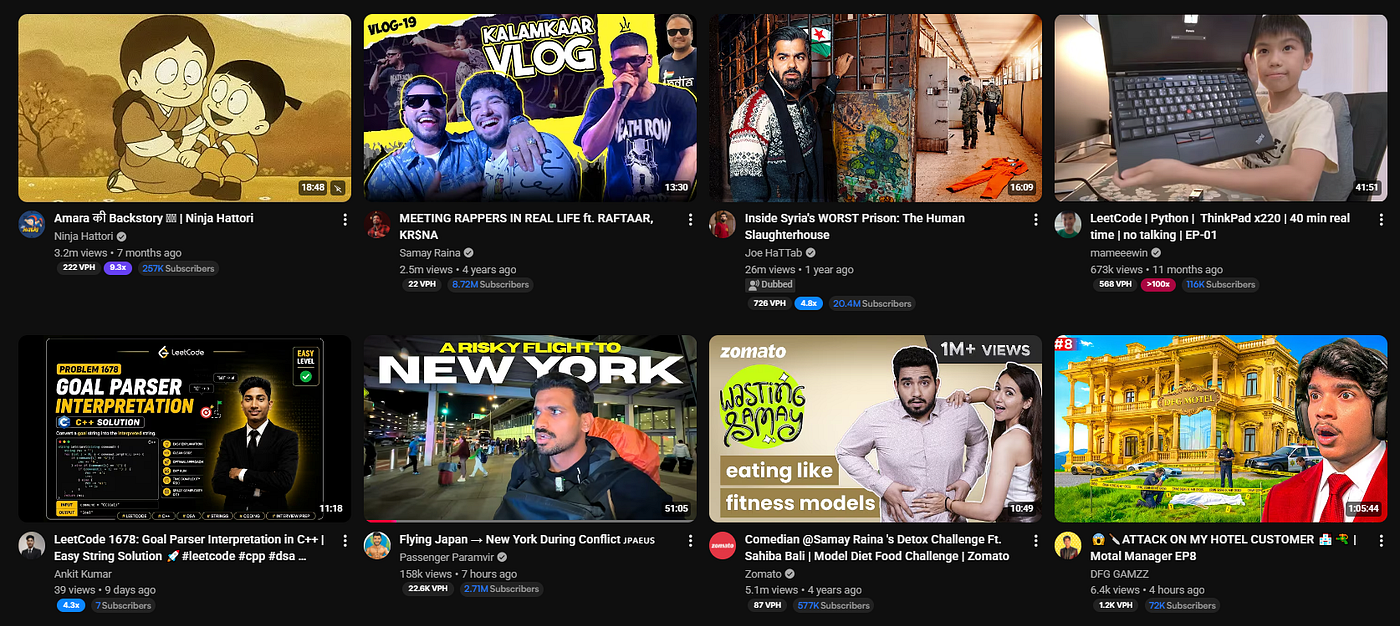1400x626 pixels.
Task: Visit Passenger Paramvir channel name link
Action: (448, 557)
